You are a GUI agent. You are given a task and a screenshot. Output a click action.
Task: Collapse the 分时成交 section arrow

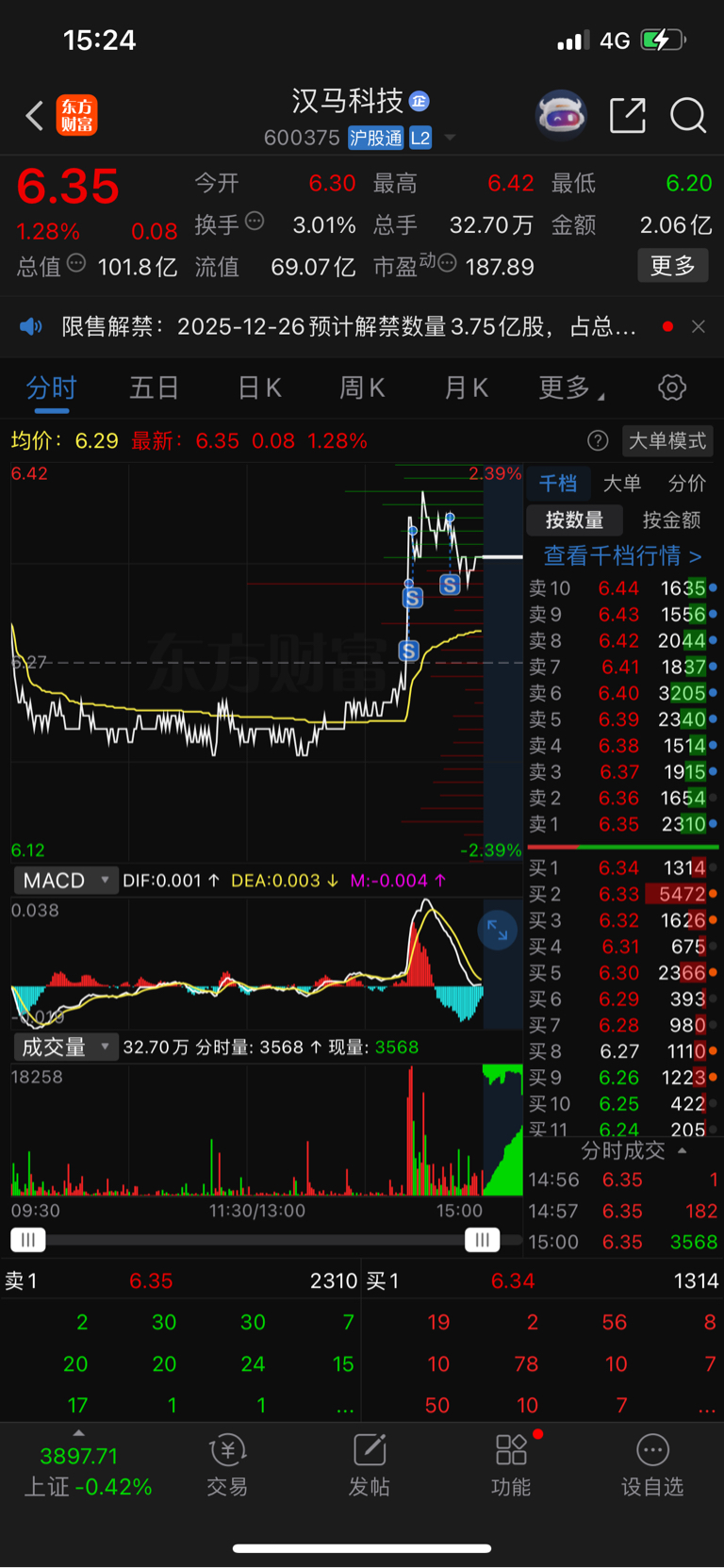pos(683,1150)
